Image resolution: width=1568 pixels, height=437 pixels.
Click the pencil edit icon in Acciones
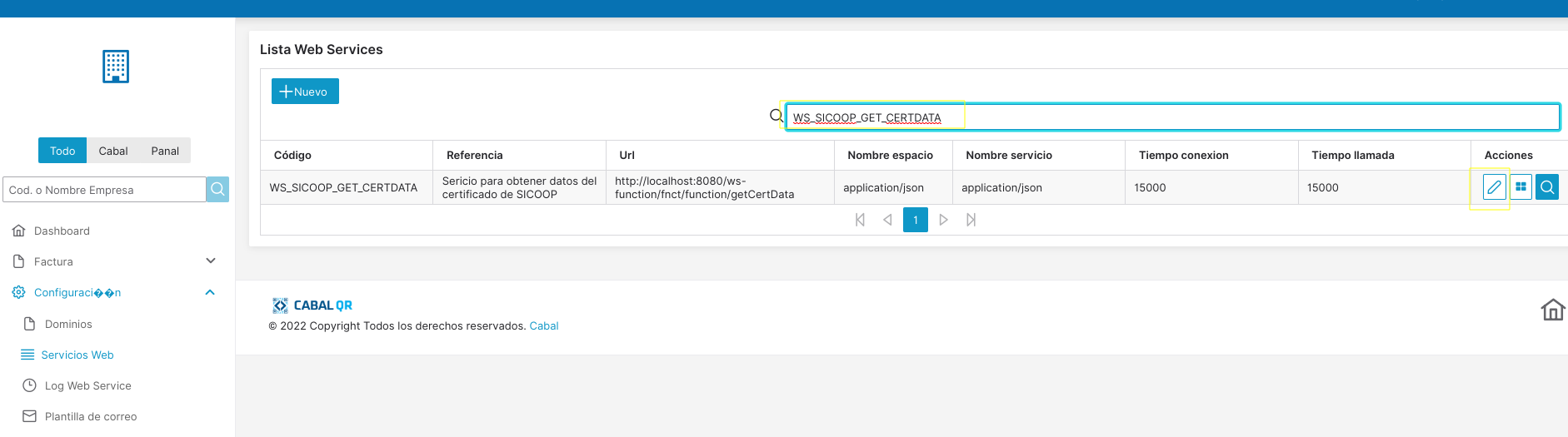(1494, 187)
